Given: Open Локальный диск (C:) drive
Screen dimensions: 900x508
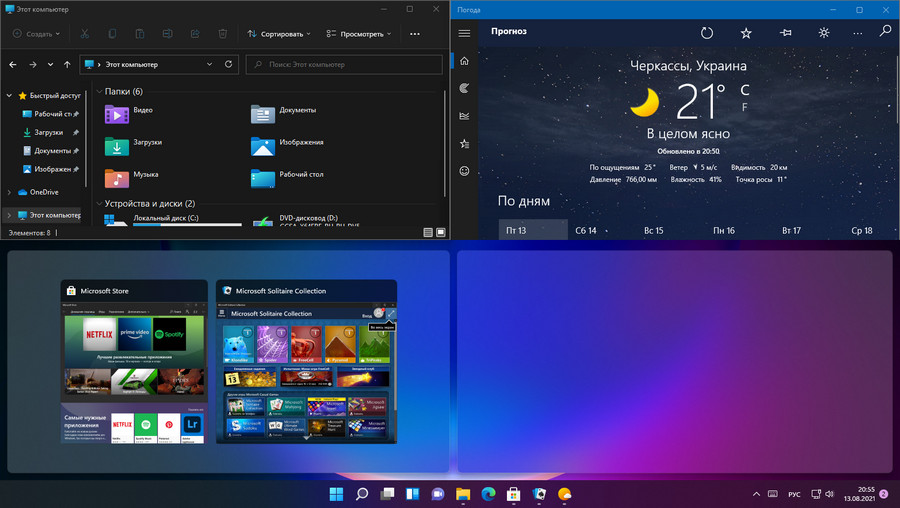Looking at the screenshot, I should [172, 220].
